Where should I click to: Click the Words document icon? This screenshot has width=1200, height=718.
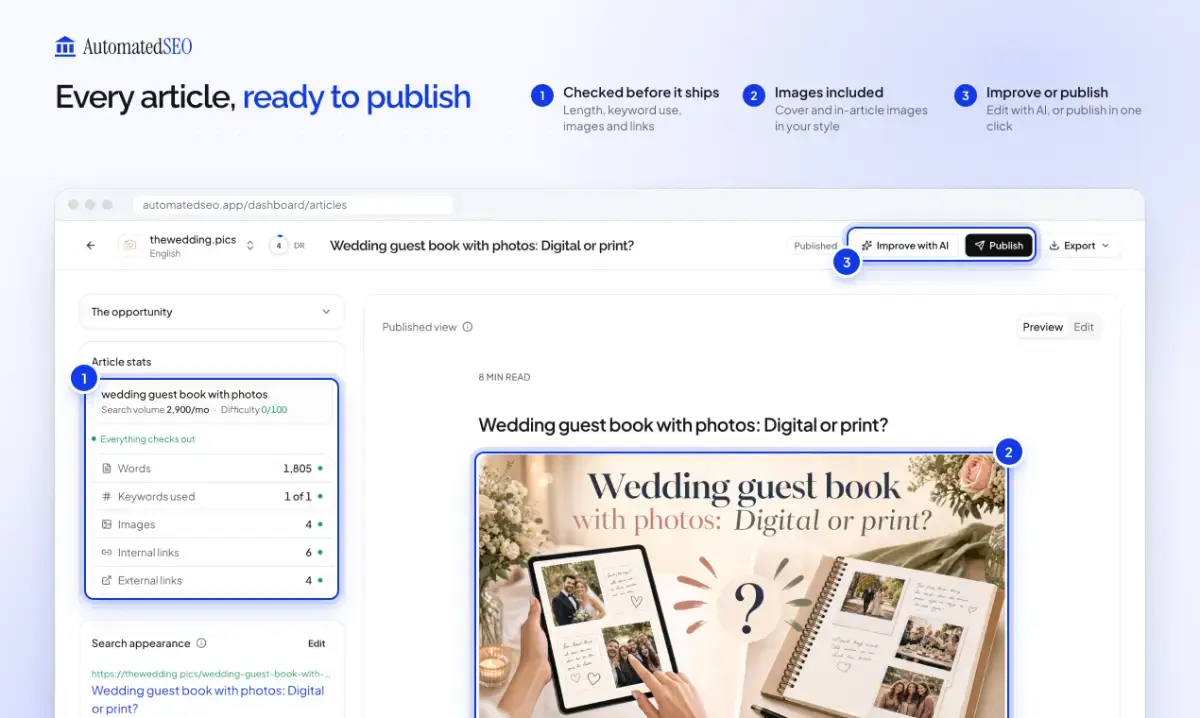107,468
